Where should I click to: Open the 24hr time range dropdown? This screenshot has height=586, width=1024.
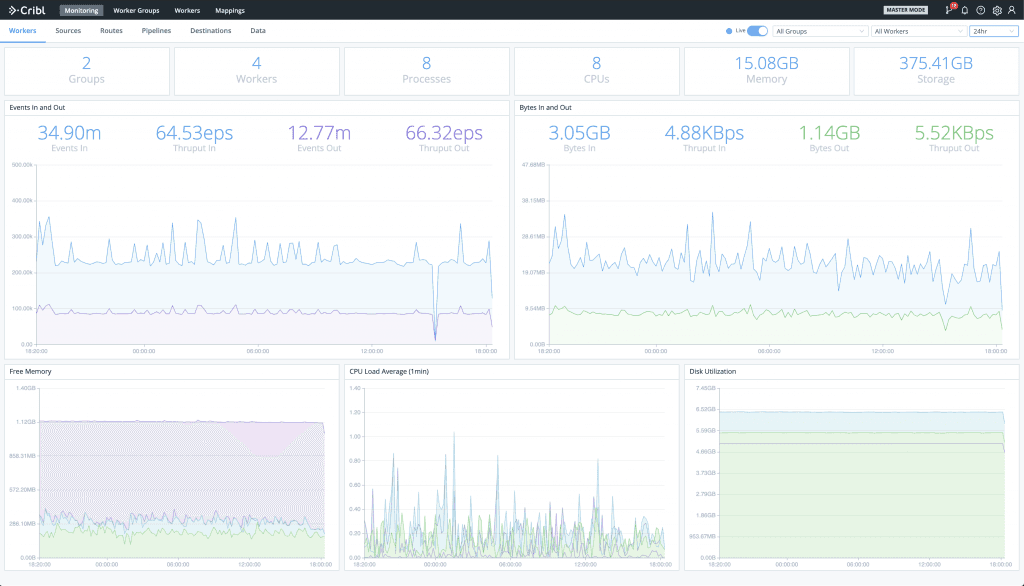993,31
